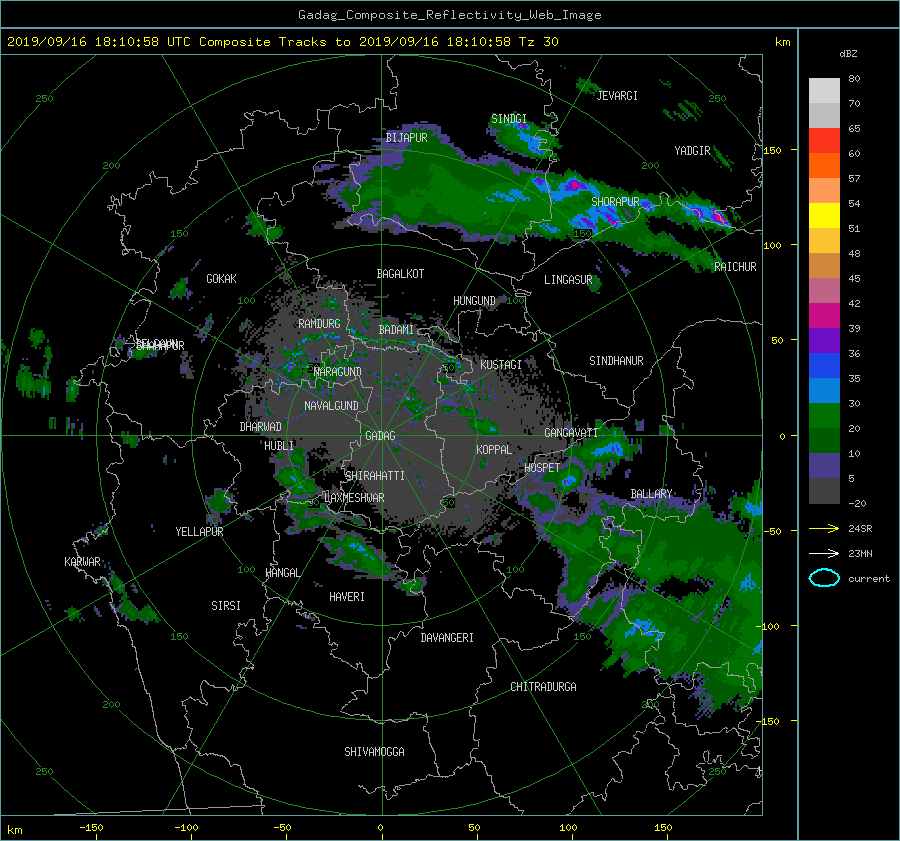The image size is (900, 841).
Task: Click the 70-80 dBZ light grey swatch
Action: (x=824, y=91)
